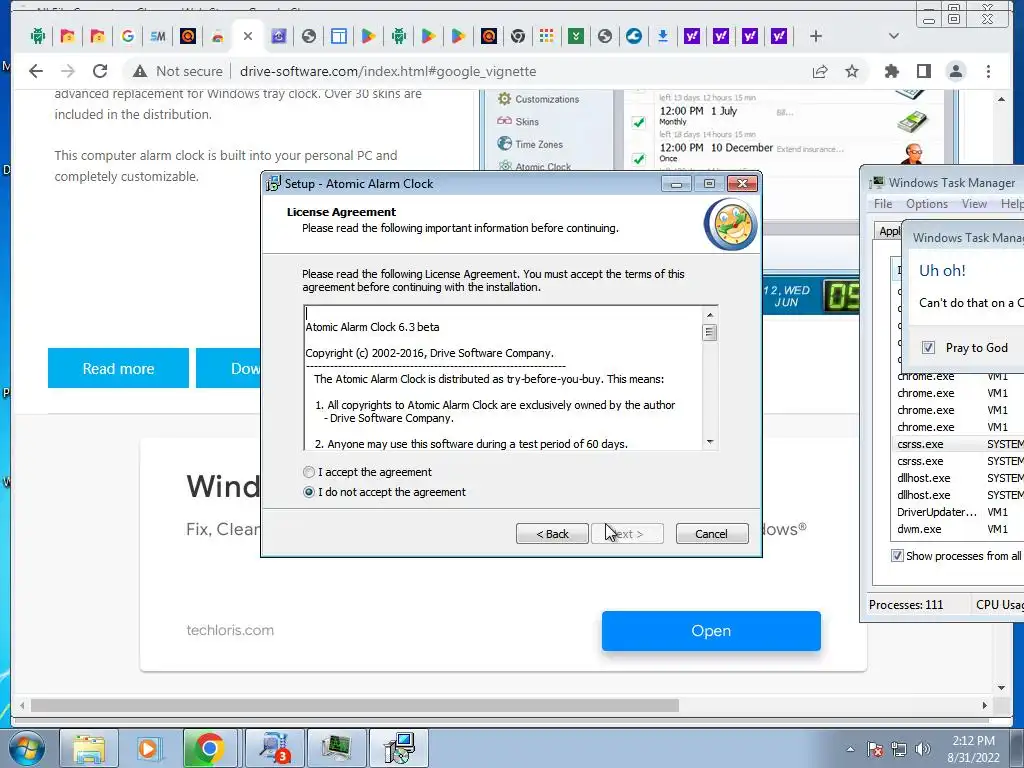The image size is (1024, 768).
Task: Click the license agreement scrollbar thumb
Action: [x=709, y=332]
